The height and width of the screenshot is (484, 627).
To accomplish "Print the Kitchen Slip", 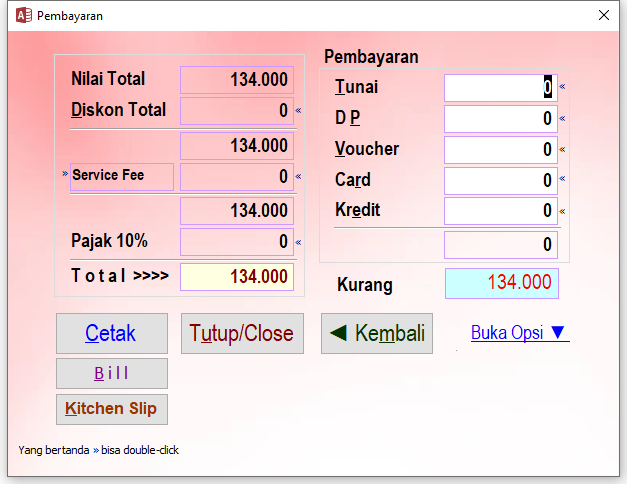I will point(112,409).
